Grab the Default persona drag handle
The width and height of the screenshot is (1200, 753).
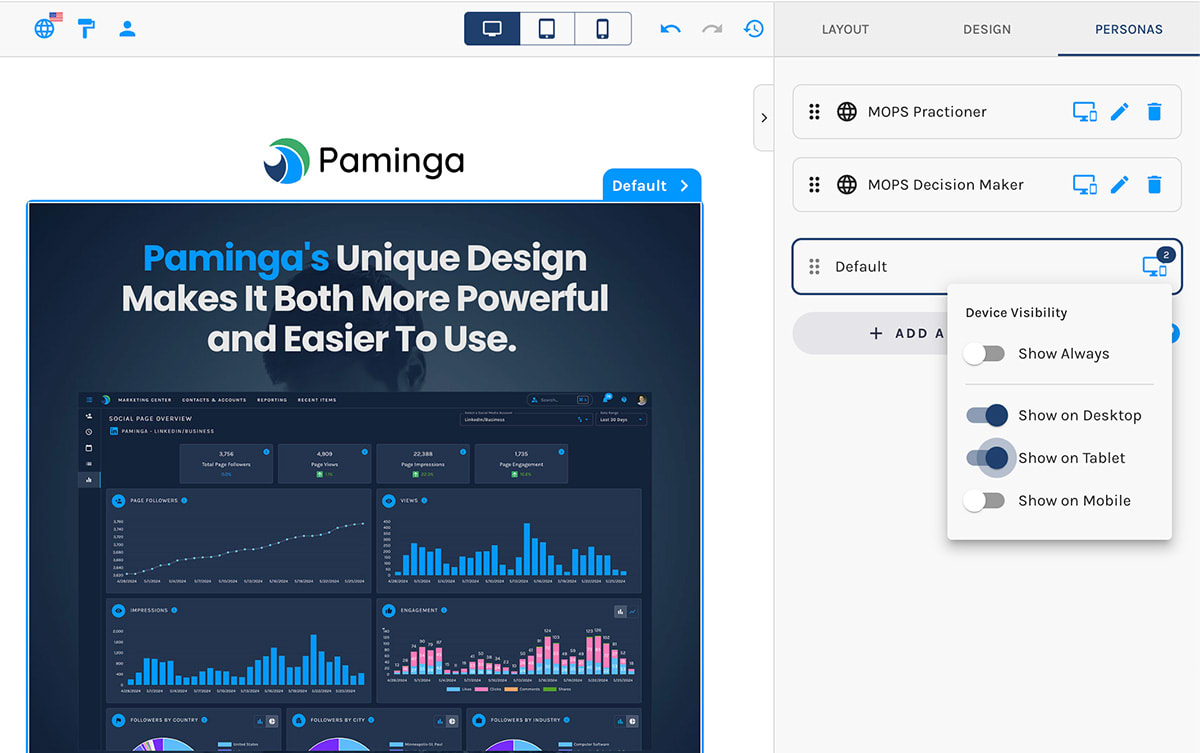point(814,267)
